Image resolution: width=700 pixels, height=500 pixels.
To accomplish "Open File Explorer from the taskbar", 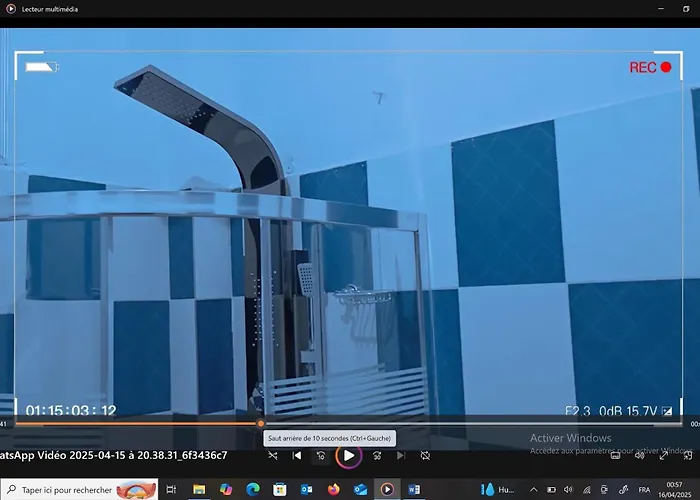I will tap(199, 490).
